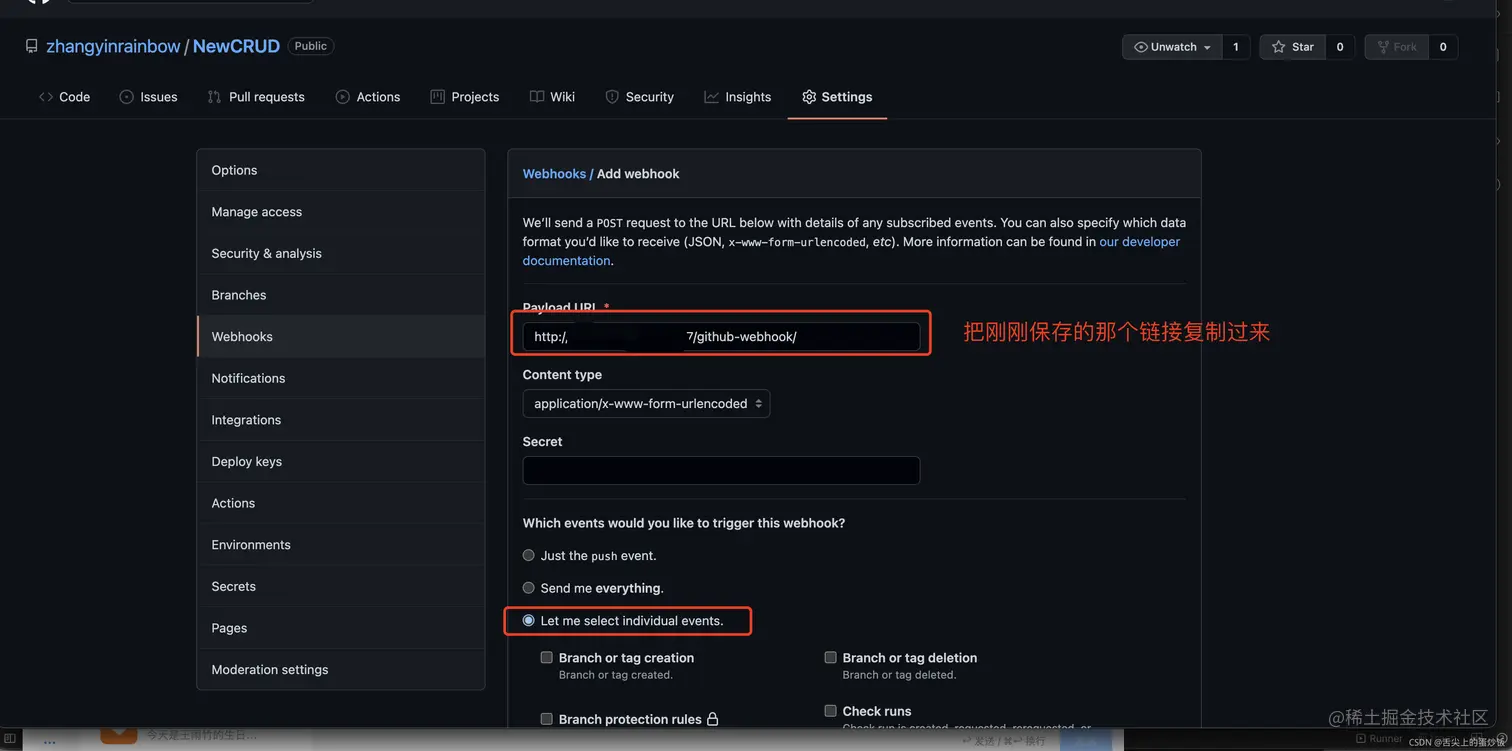The image size is (1512, 751).
Task: Open Options in settings sidebar
Action: (x=341, y=170)
